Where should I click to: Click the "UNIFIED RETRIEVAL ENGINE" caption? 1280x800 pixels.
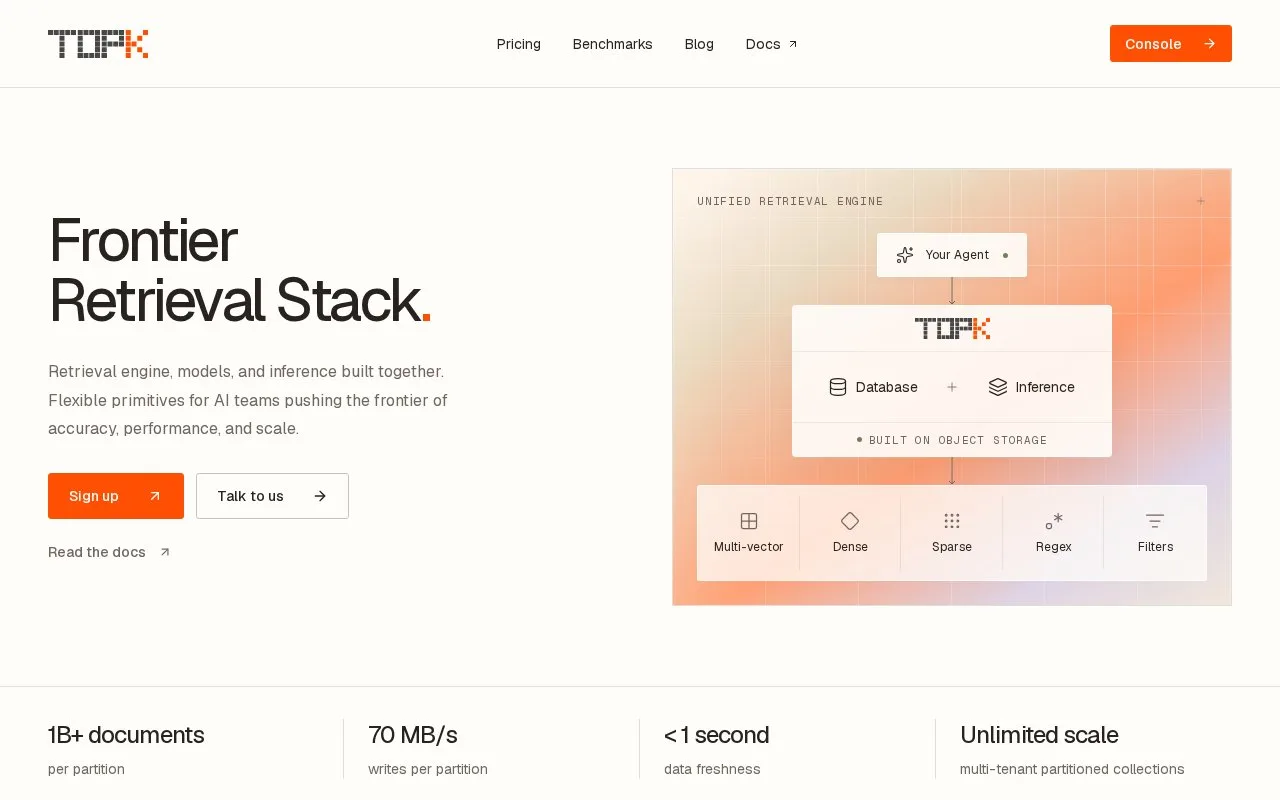790,201
